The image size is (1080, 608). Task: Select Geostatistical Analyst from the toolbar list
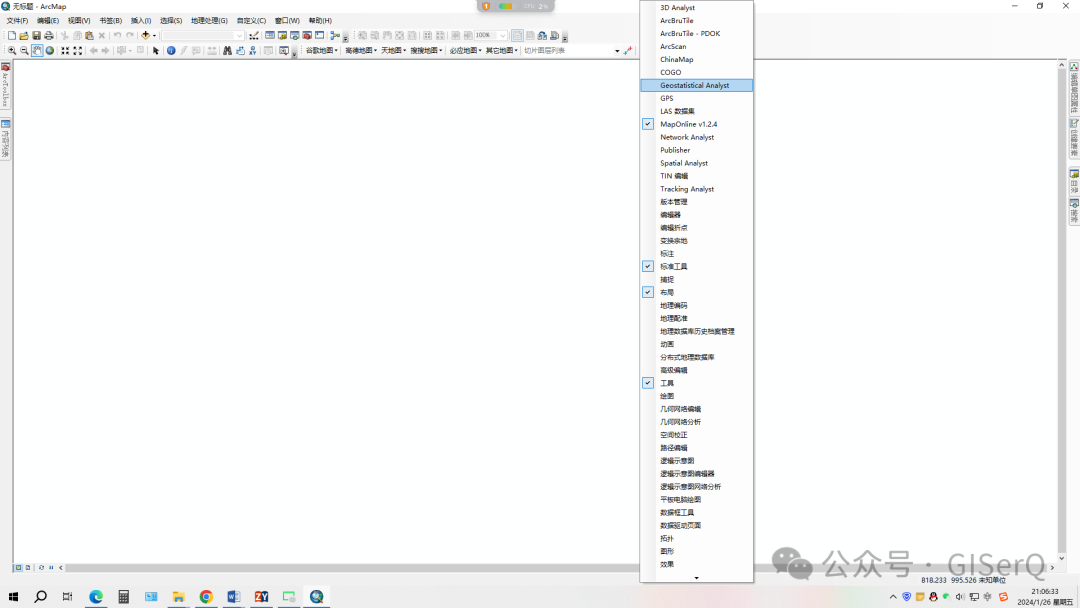tap(697, 84)
